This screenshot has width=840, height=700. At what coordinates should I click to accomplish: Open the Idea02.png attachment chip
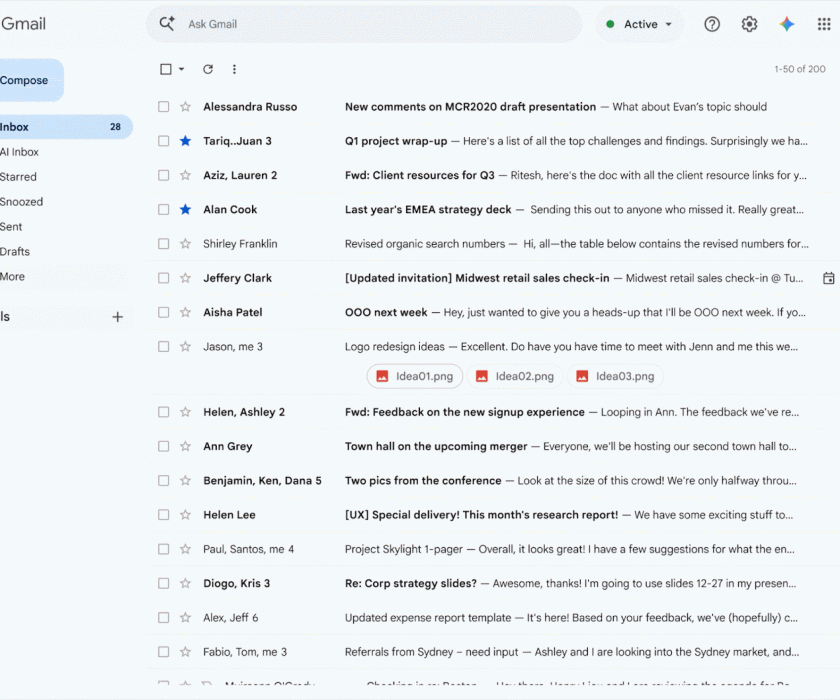point(514,376)
